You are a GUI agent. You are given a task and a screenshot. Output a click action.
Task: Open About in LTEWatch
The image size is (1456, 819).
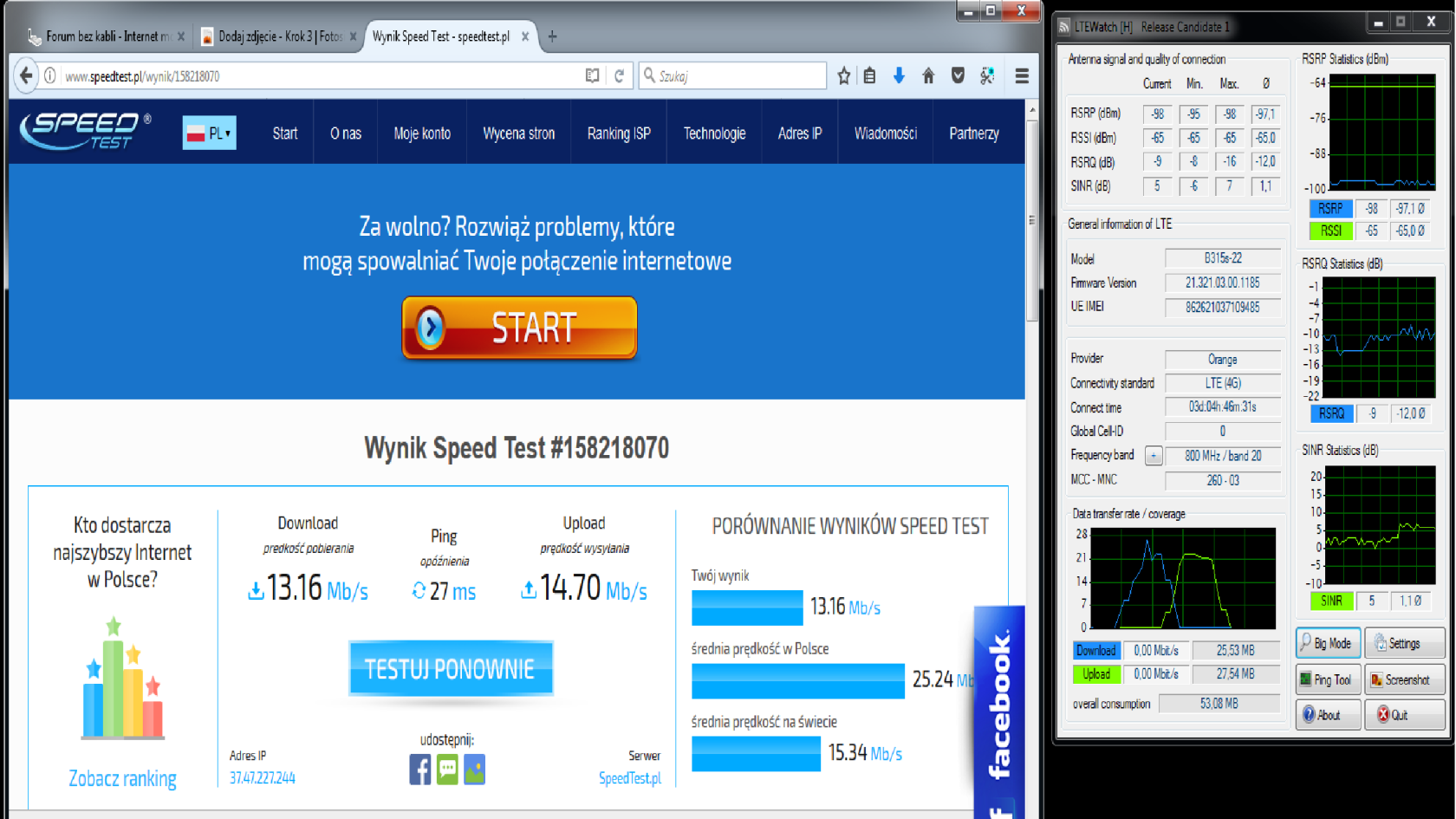pyautogui.click(x=1328, y=715)
